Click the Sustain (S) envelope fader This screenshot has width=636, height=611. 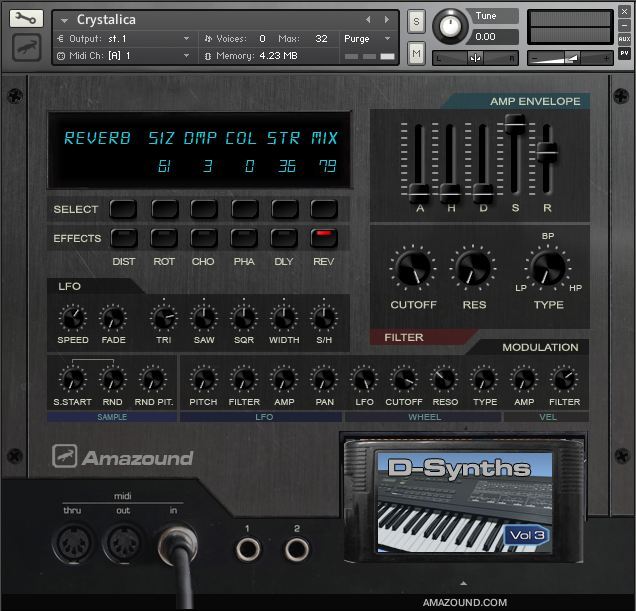515,123
